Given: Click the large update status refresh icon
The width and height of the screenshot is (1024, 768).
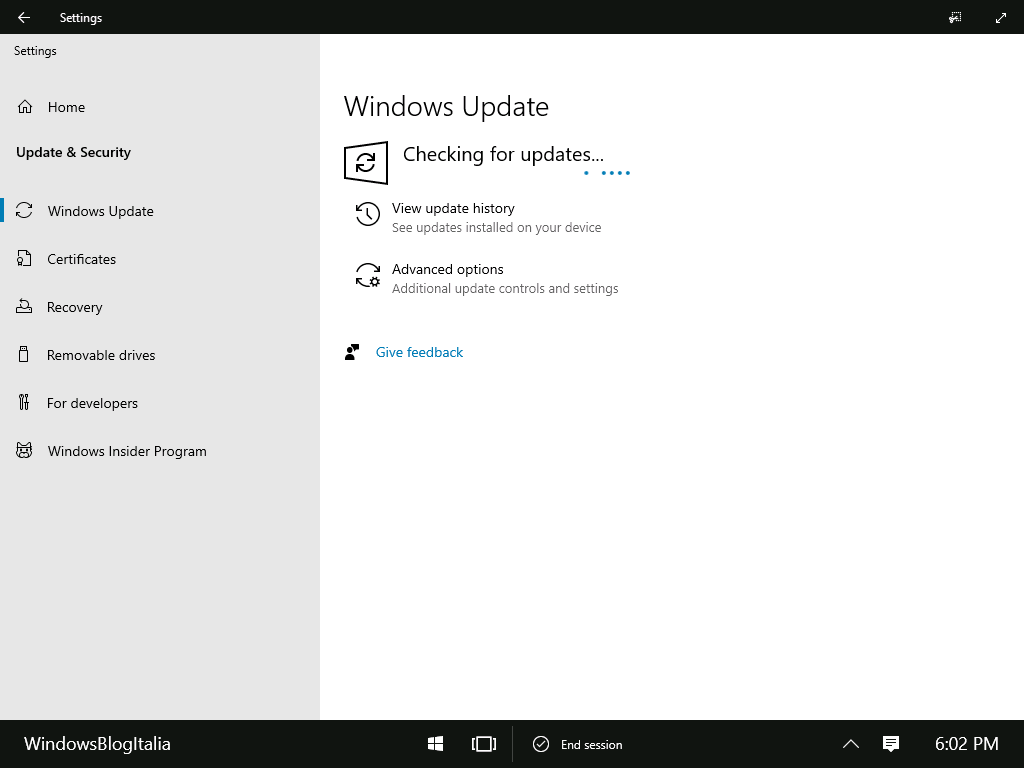Looking at the screenshot, I should (x=366, y=163).
